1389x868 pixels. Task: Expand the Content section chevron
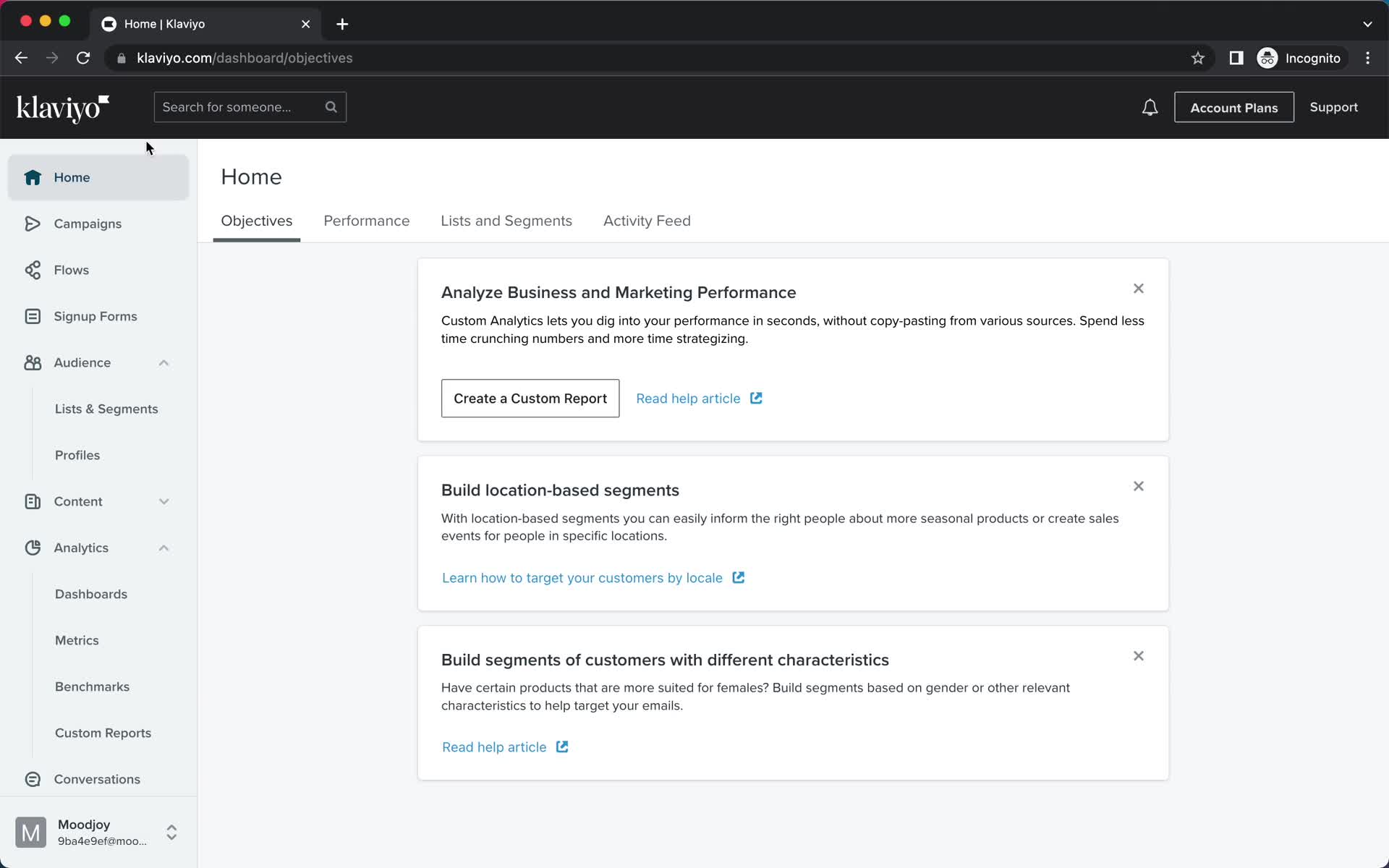164,501
